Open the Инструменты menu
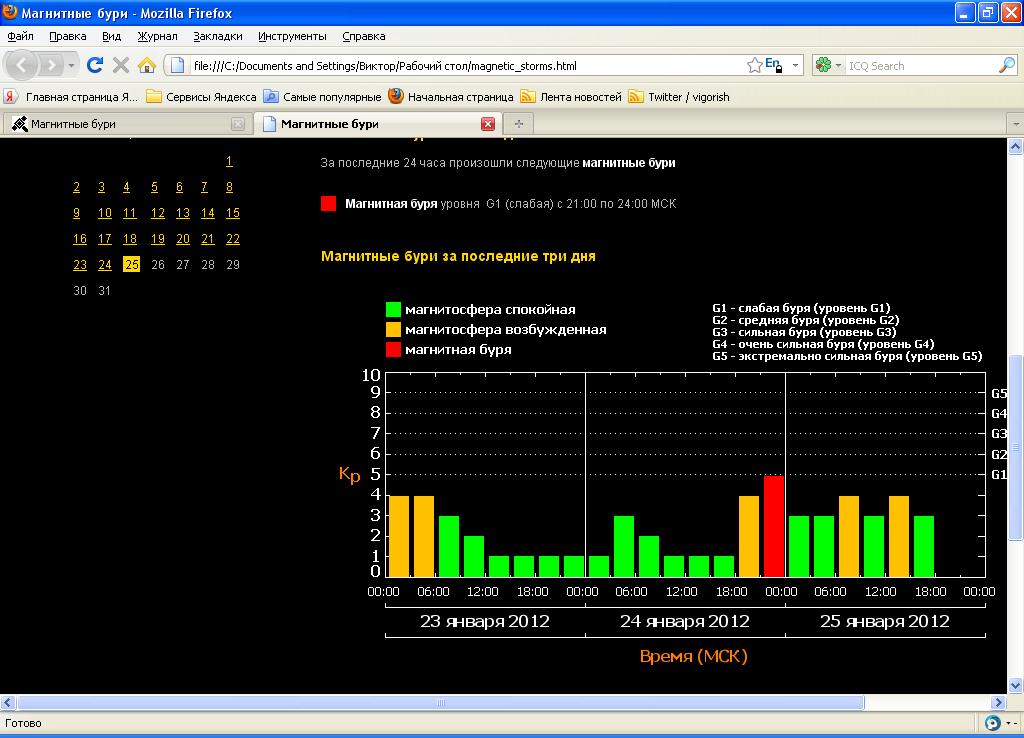The image size is (1024, 738). coord(292,36)
